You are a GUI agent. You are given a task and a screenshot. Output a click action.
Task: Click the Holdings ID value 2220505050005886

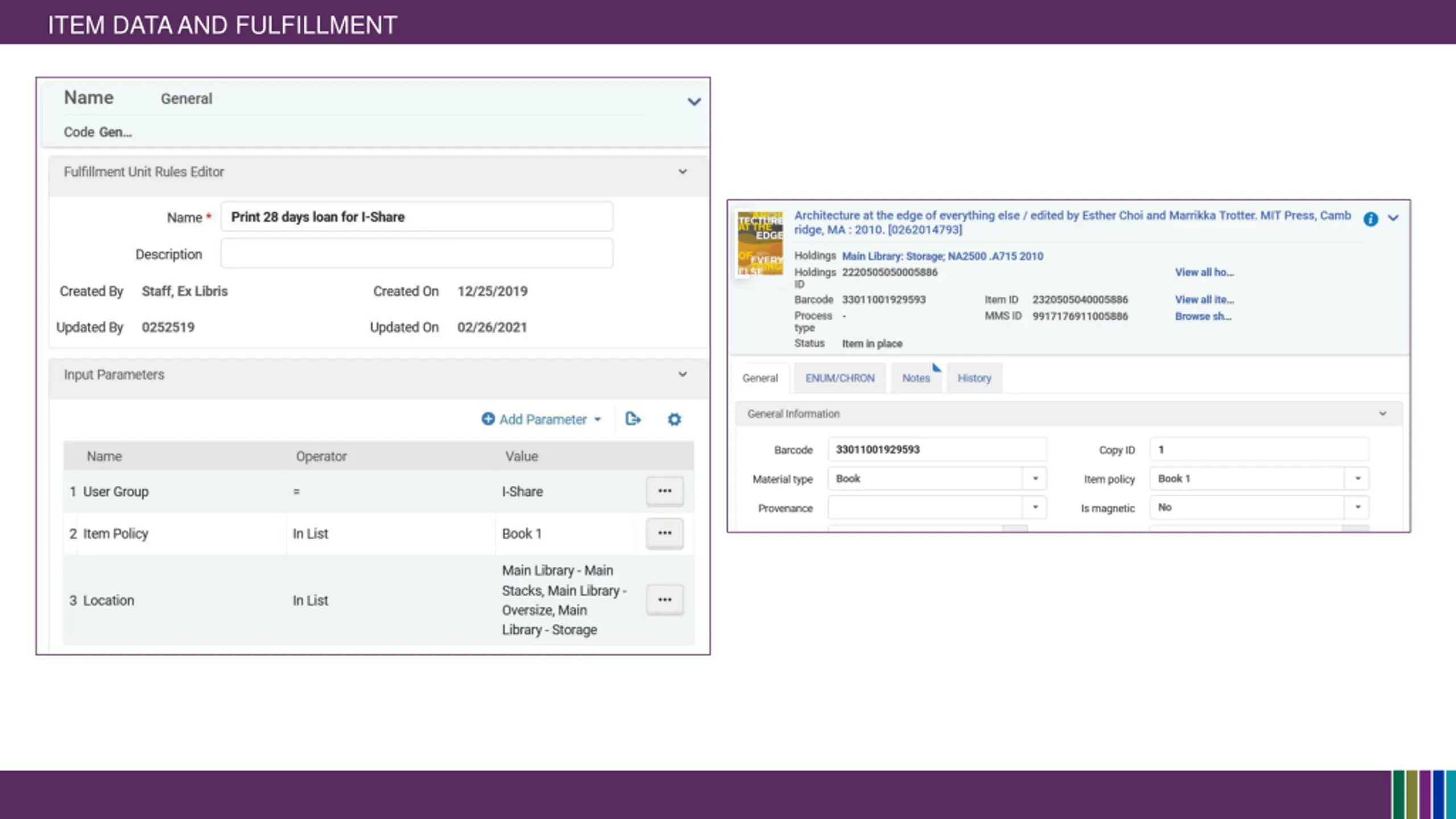890,272
